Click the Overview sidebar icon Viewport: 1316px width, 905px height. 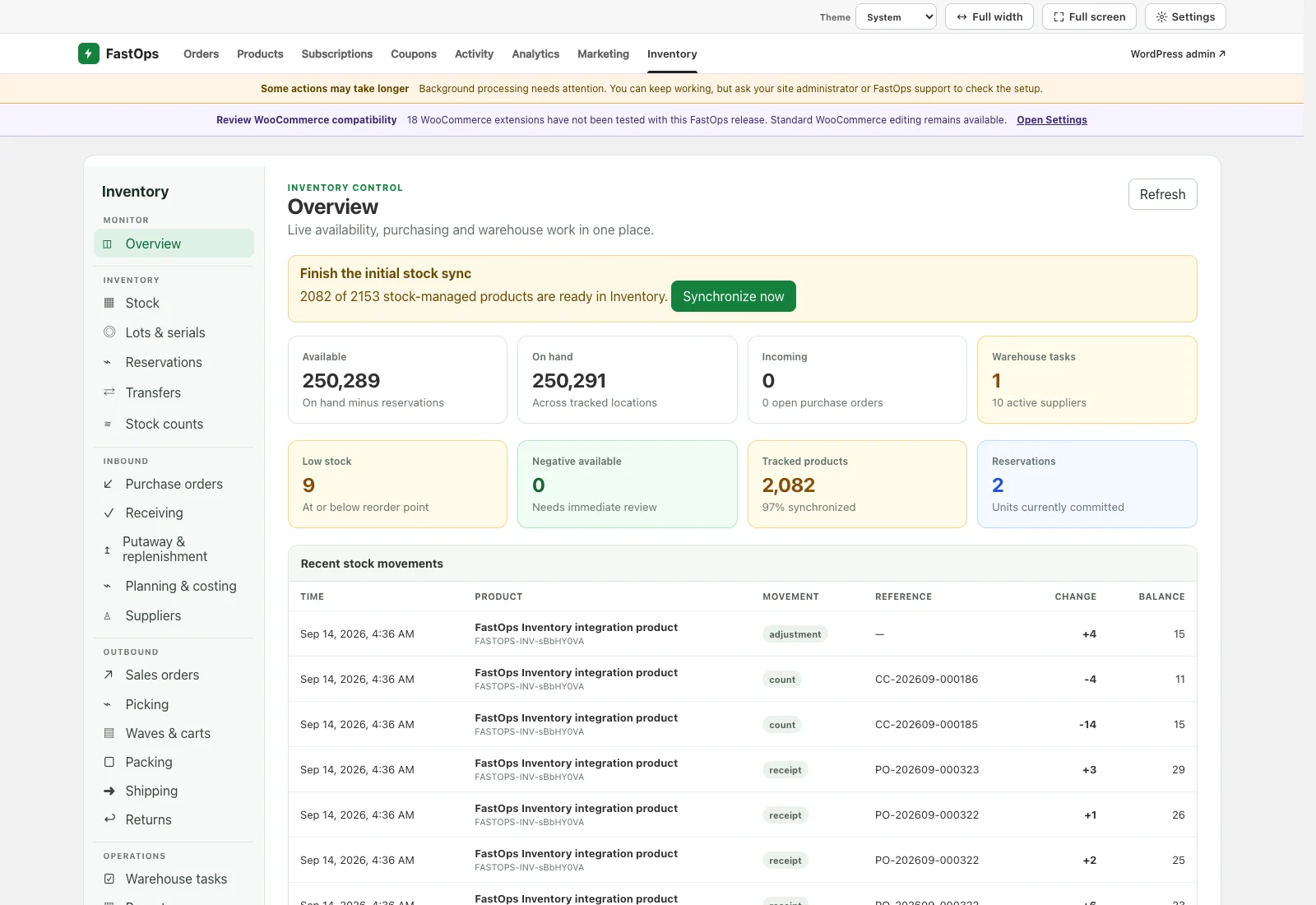point(107,244)
